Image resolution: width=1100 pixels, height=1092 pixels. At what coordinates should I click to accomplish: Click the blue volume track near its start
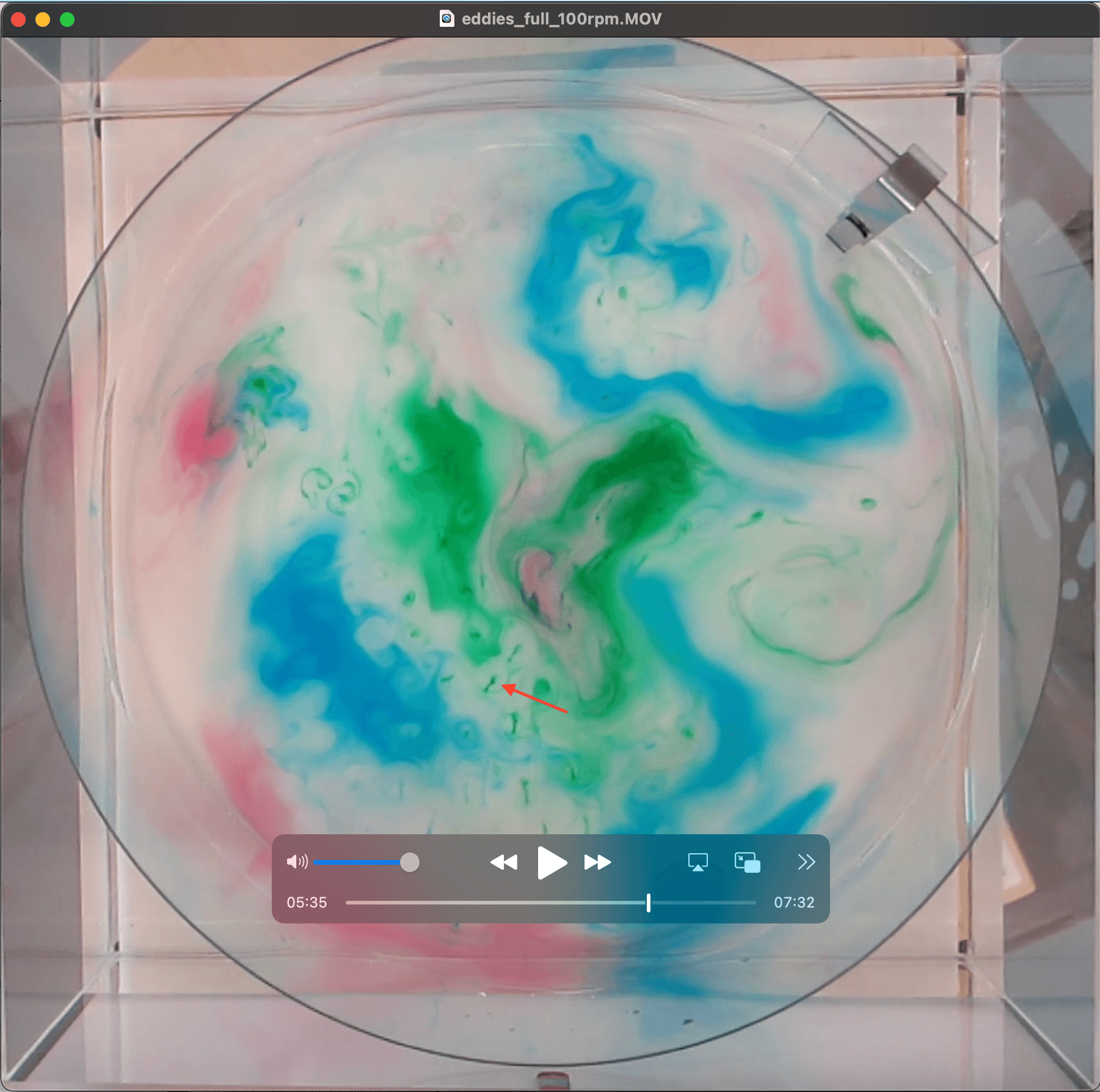click(x=324, y=862)
